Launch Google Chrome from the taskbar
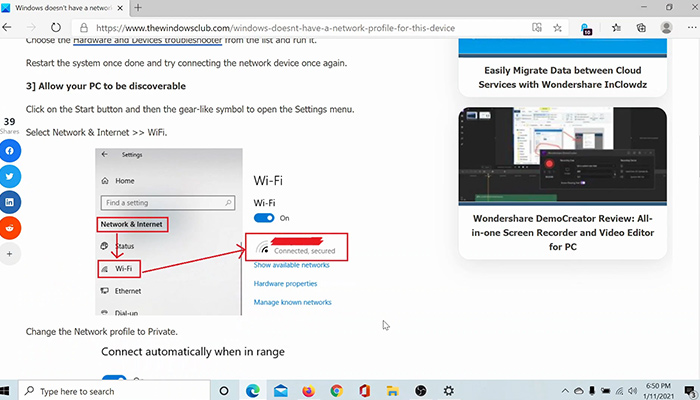This screenshot has height=400, width=700. [337, 391]
